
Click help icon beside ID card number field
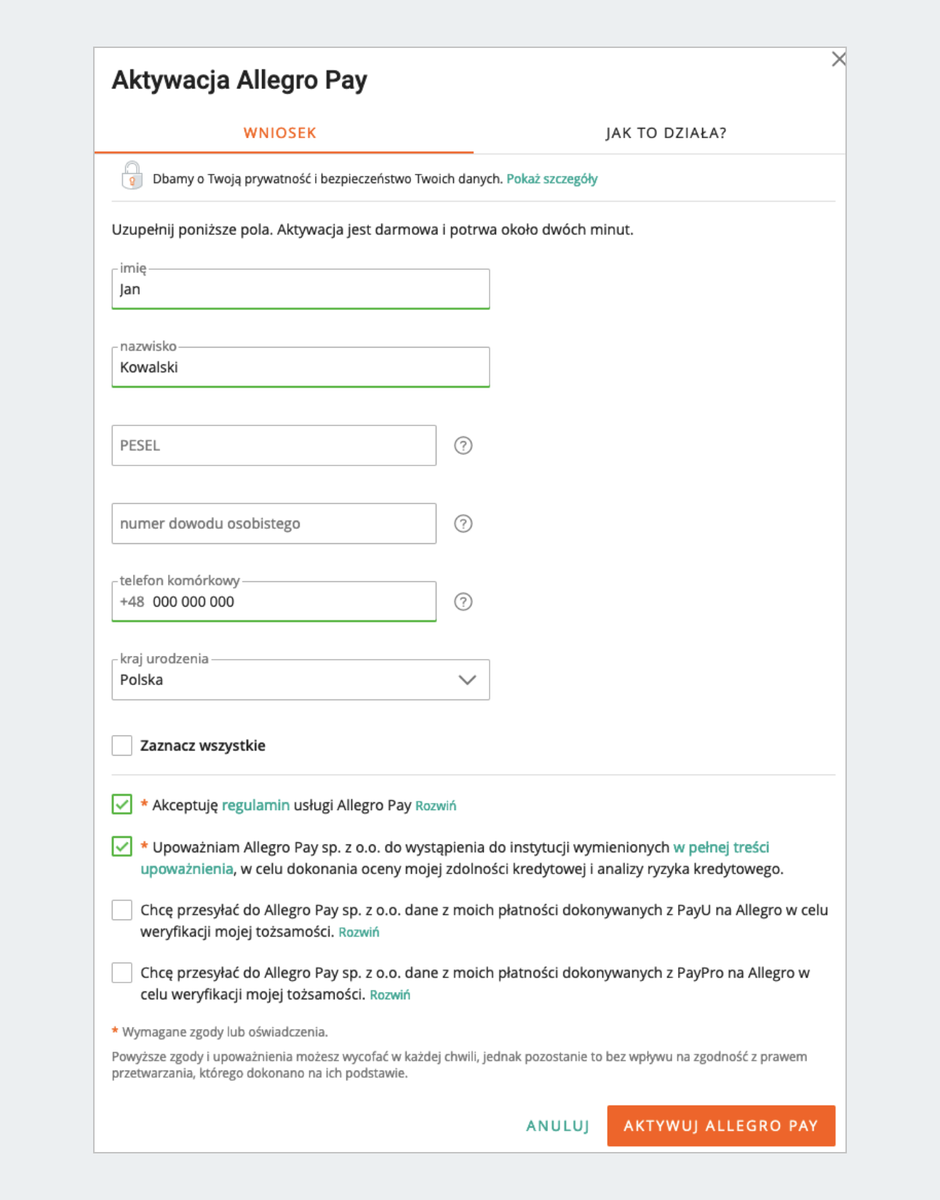(x=463, y=524)
